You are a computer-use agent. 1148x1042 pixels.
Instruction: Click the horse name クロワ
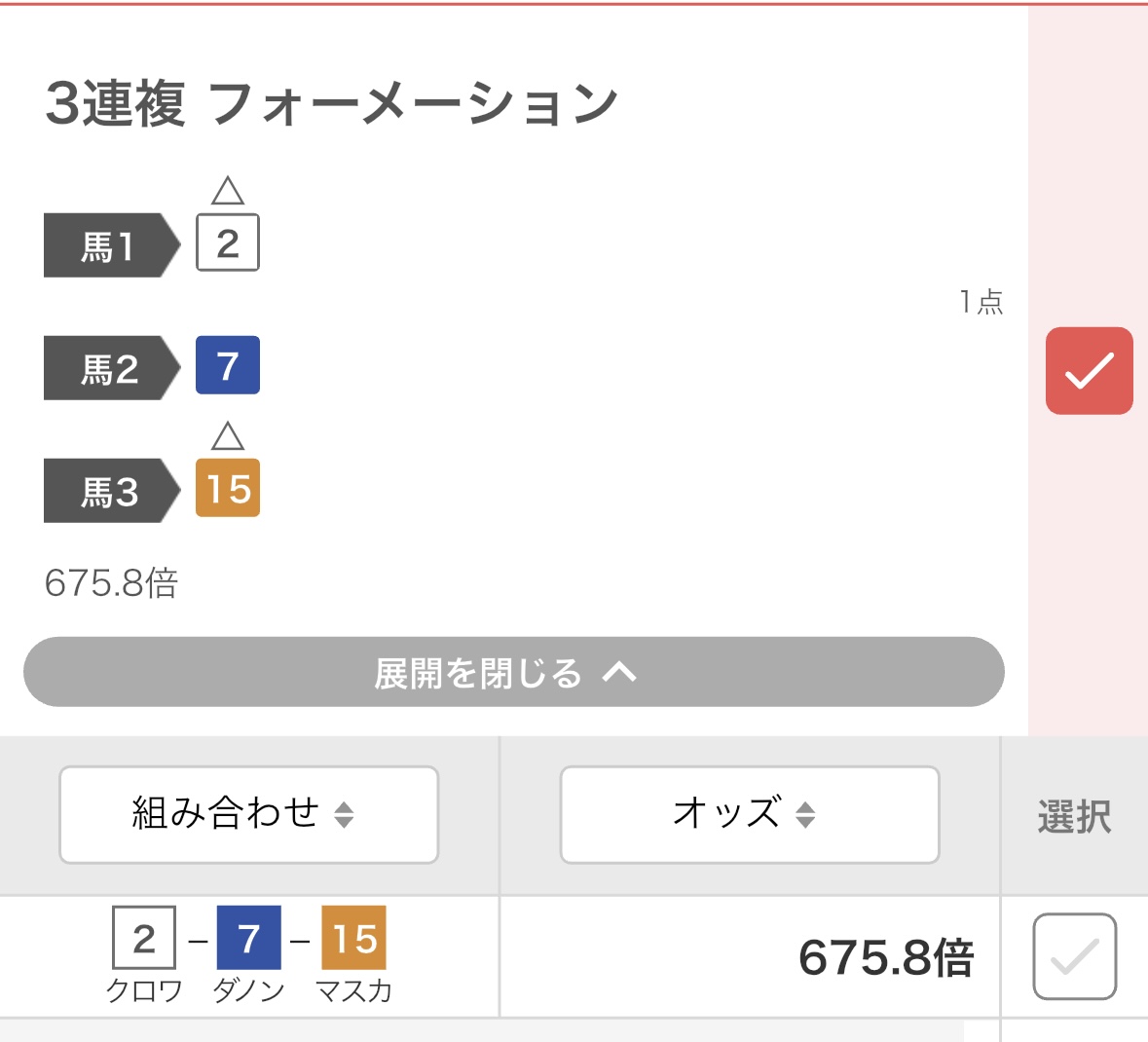pyautogui.click(x=144, y=990)
